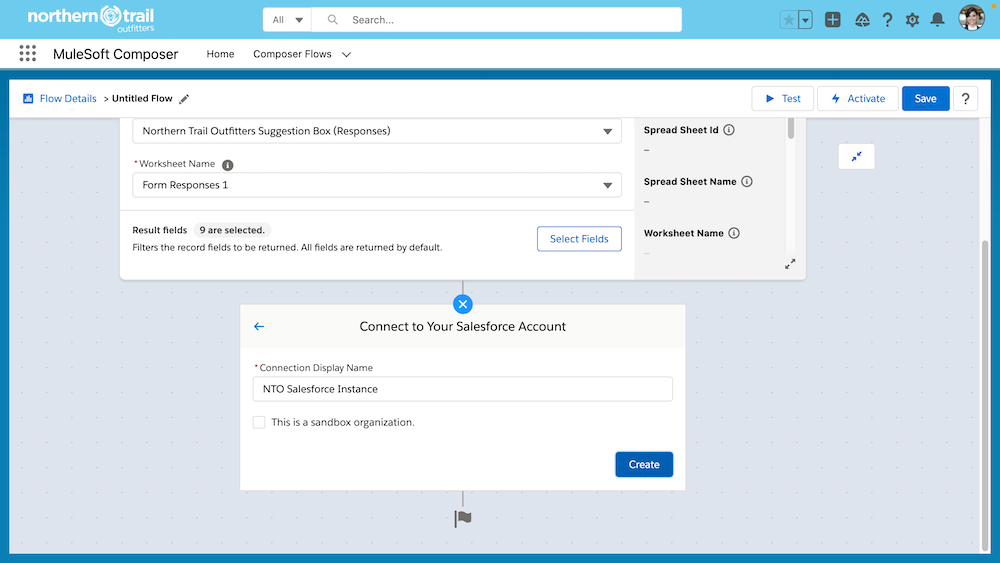Click the output panel scrollbar

(791, 128)
